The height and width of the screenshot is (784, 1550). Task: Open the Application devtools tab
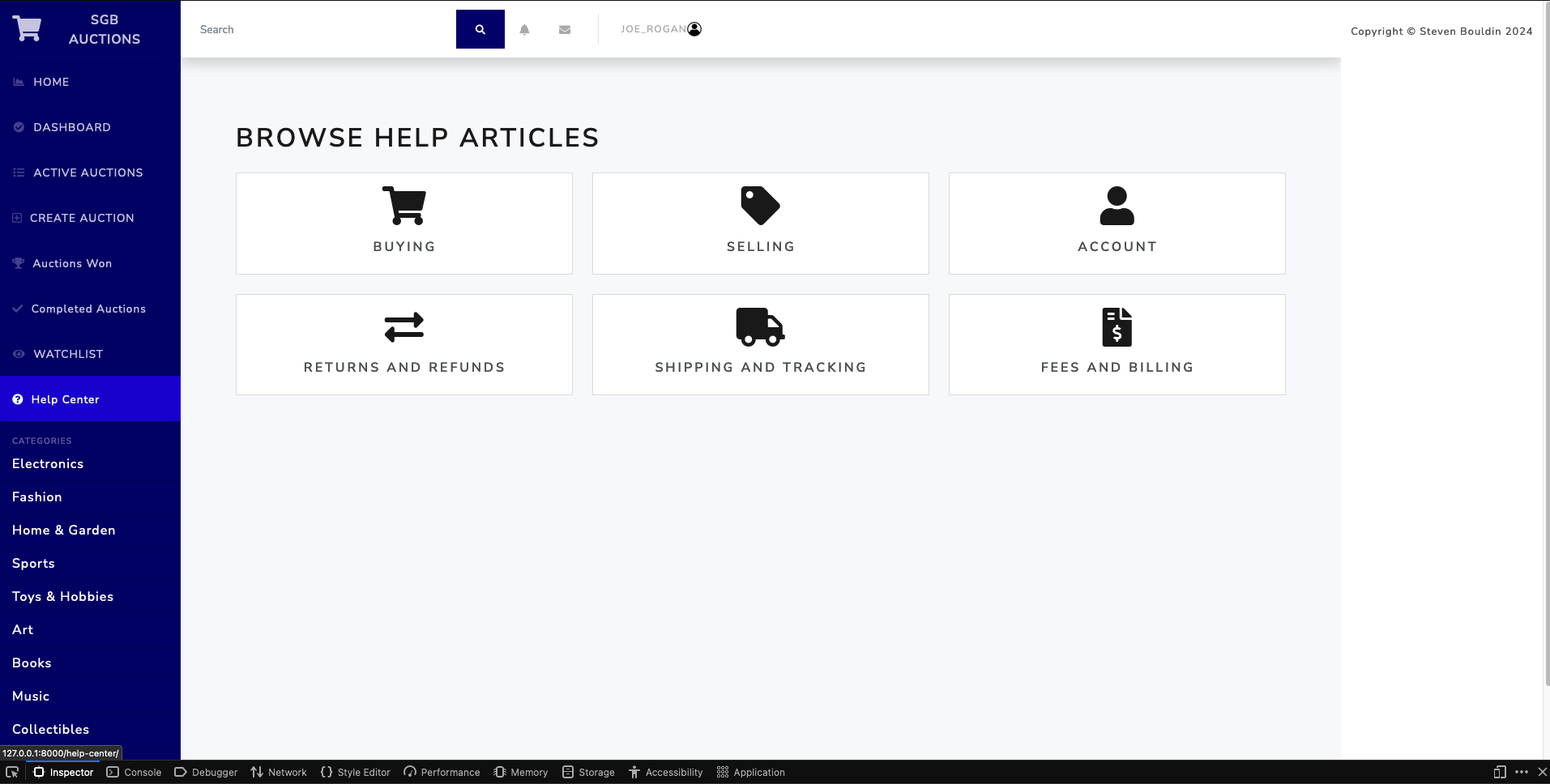click(751, 772)
